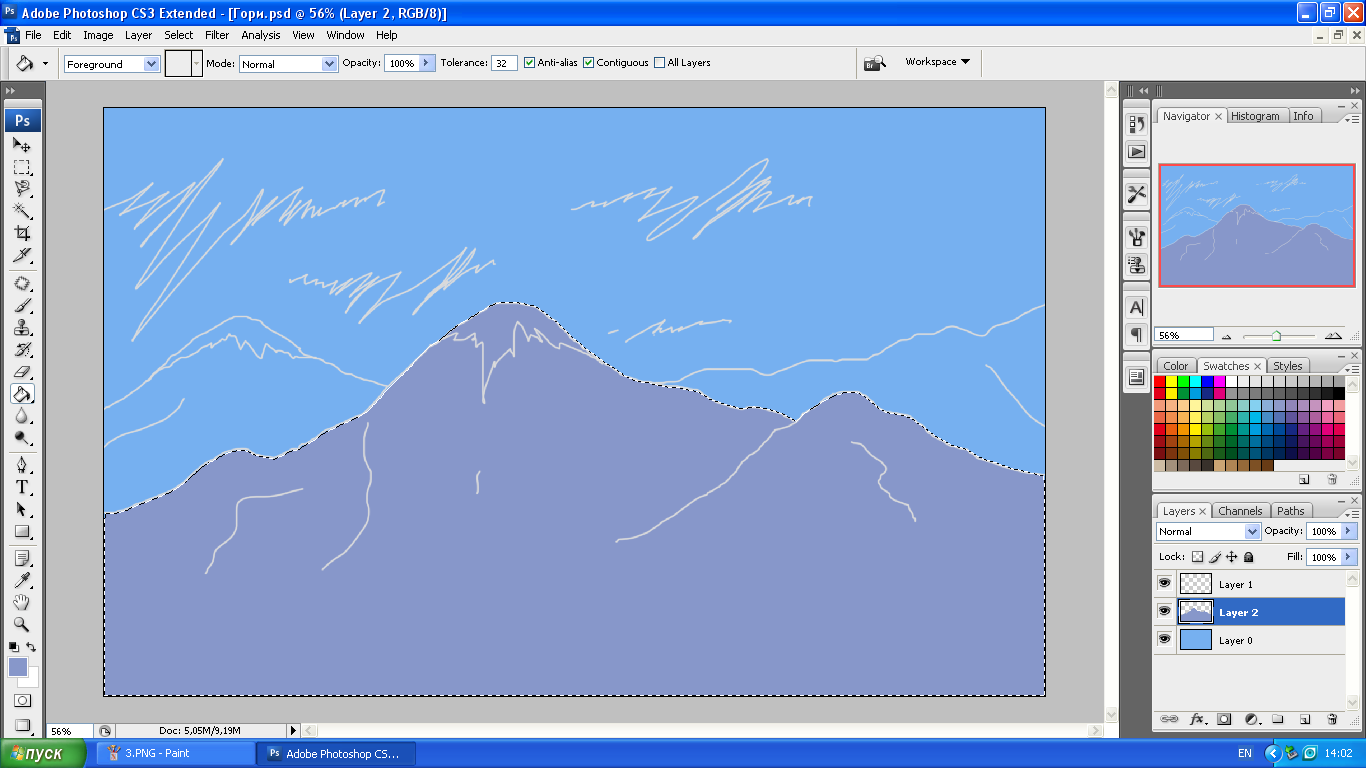Viewport: 1366px width, 768px height.
Task: Select the Path Selection tool
Action: [x=22, y=509]
